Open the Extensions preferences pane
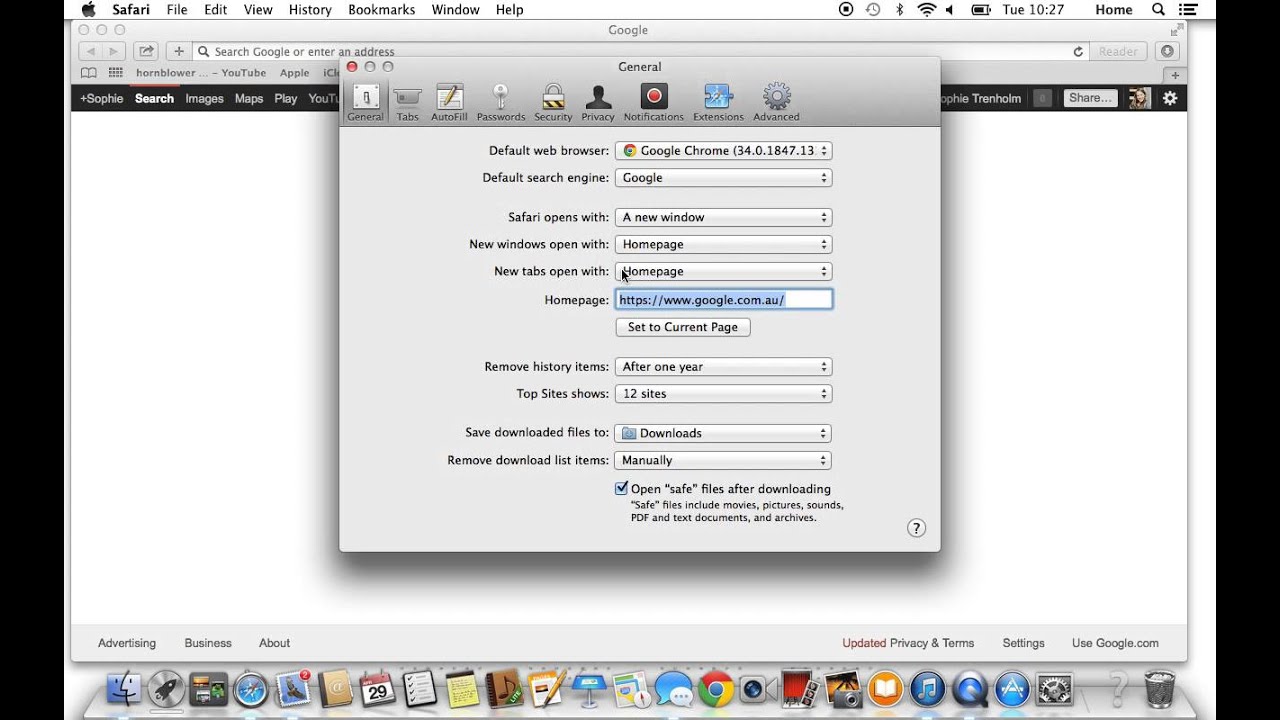This screenshot has width=1280, height=720. (718, 103)
